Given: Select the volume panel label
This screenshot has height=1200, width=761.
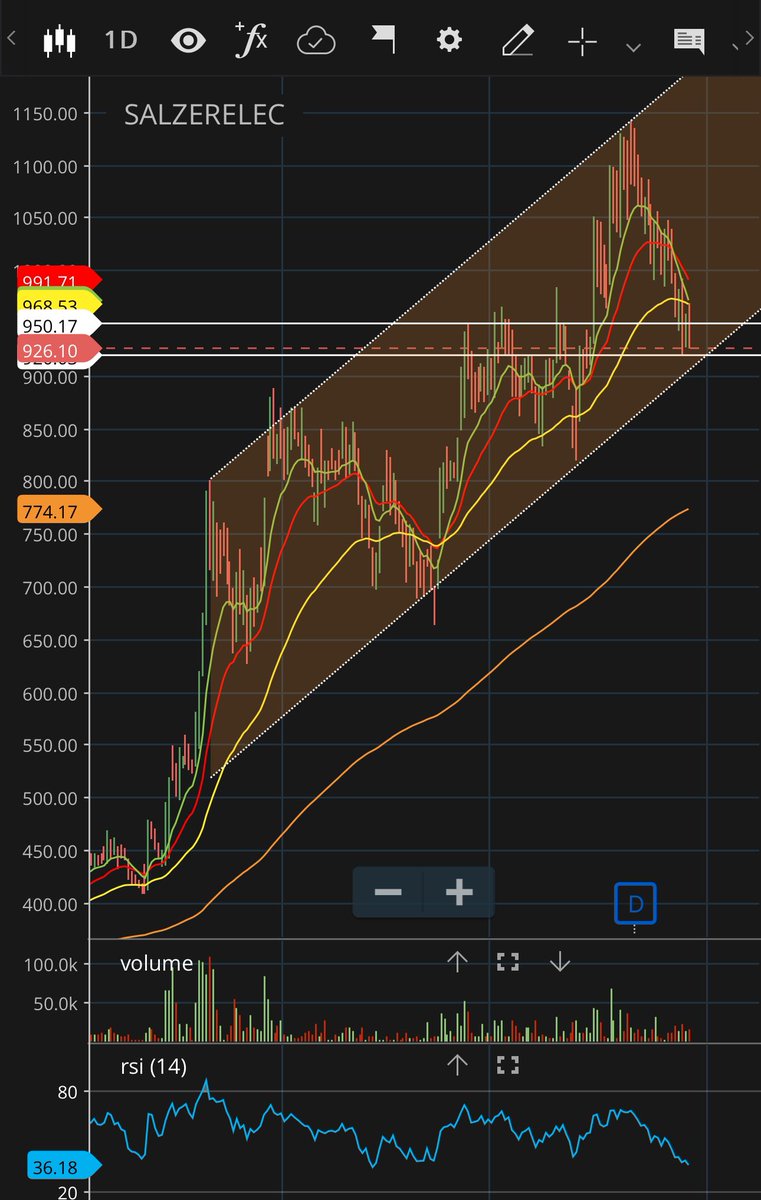Looking at the screenshot, I should click(x=157, y=964).
